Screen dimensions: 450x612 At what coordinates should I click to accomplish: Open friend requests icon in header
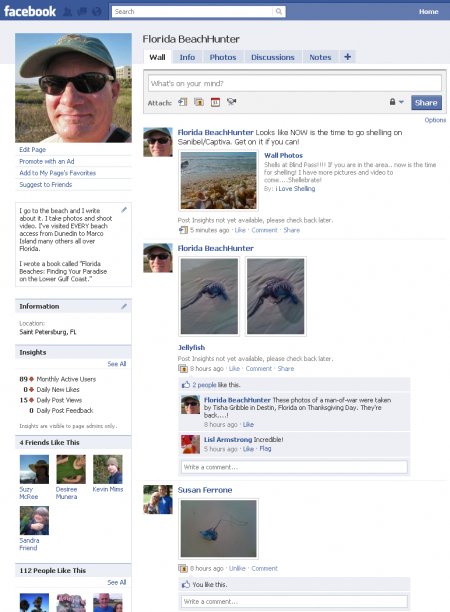(68, 12)
